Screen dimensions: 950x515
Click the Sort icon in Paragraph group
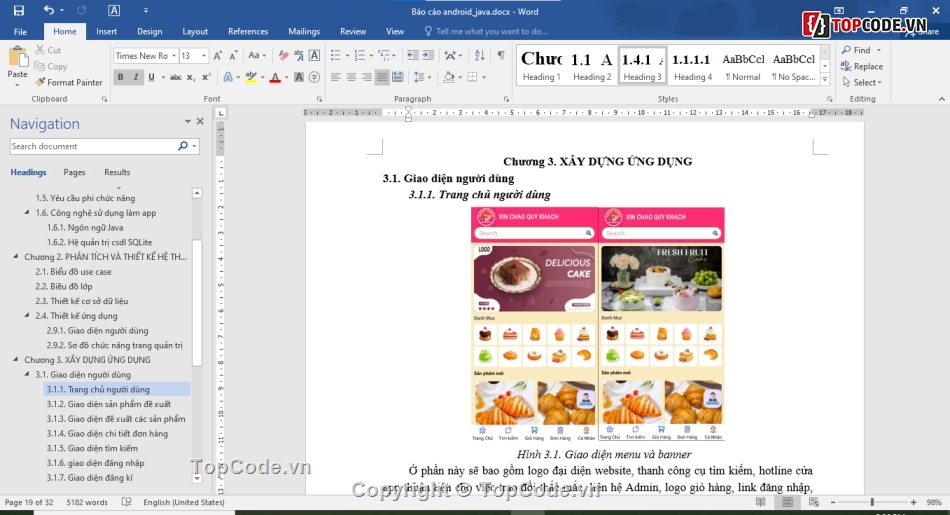point(480,56)
